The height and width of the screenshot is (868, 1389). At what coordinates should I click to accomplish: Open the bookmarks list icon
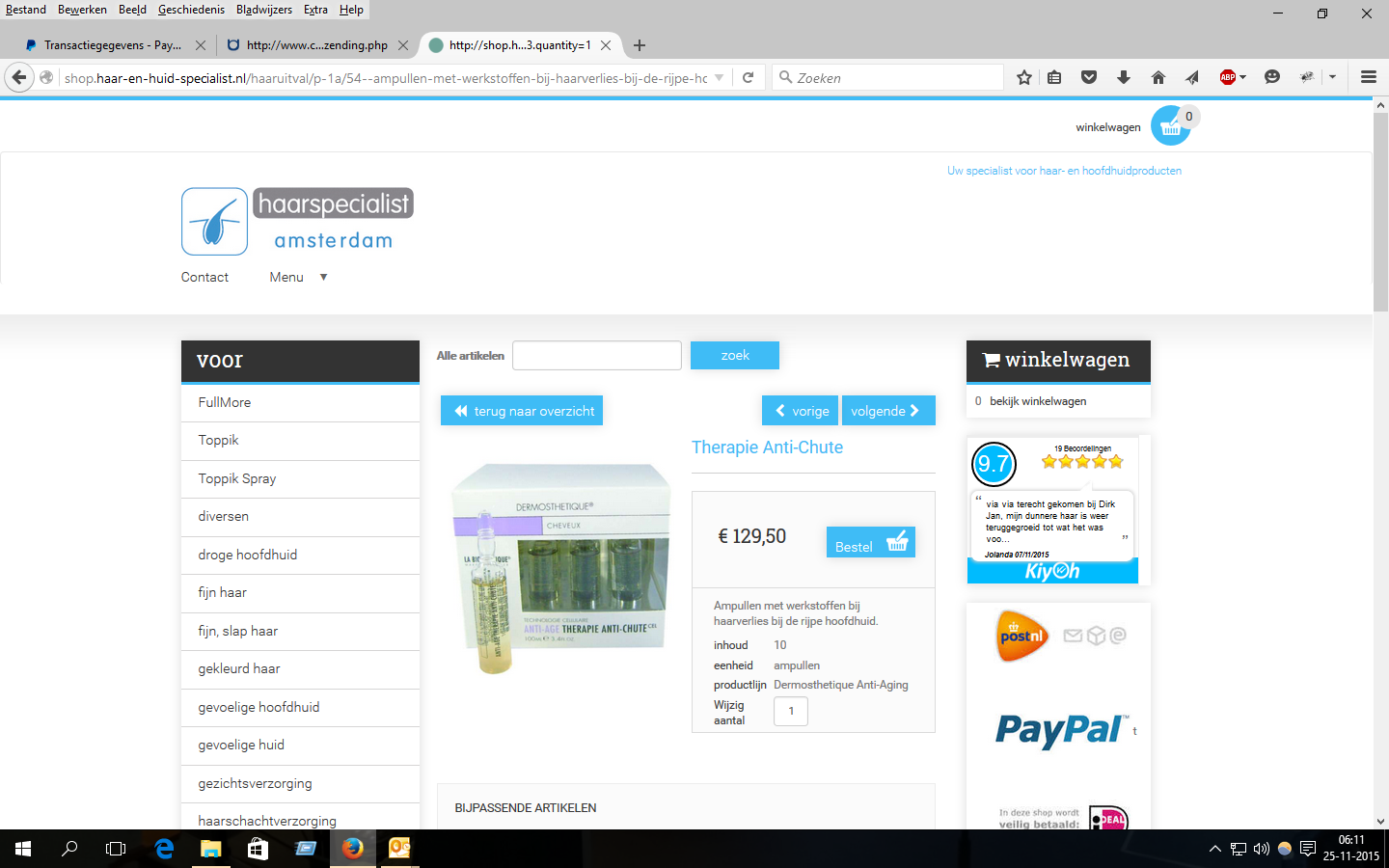point(1054,78)
